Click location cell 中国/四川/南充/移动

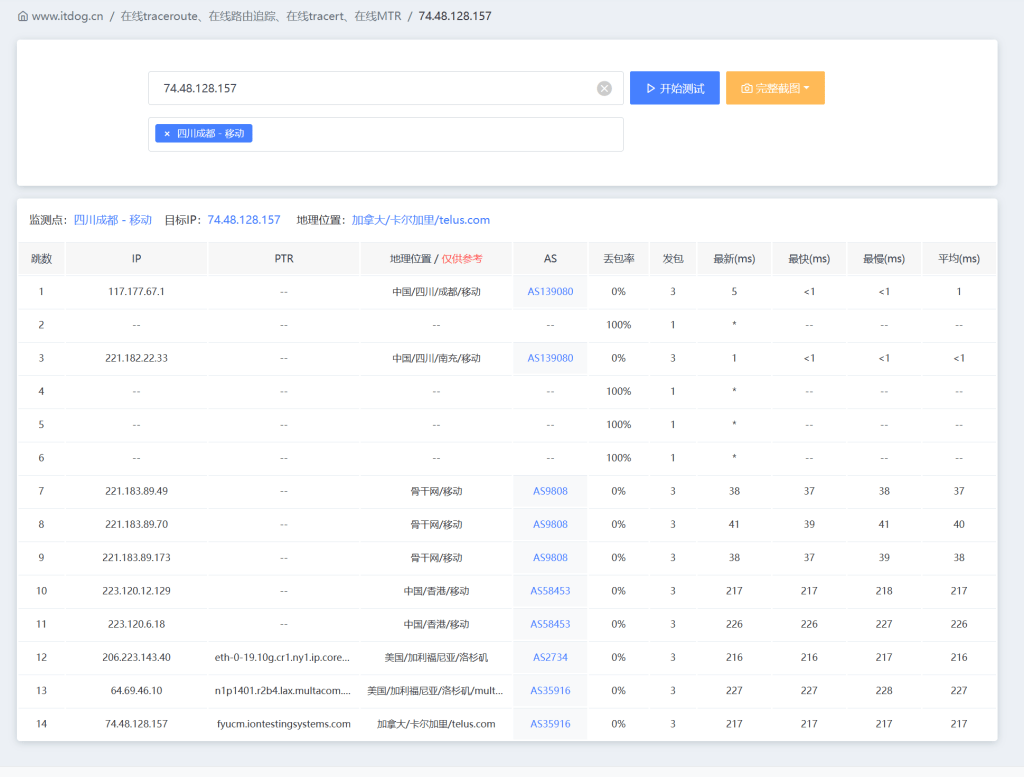(436, 358)
